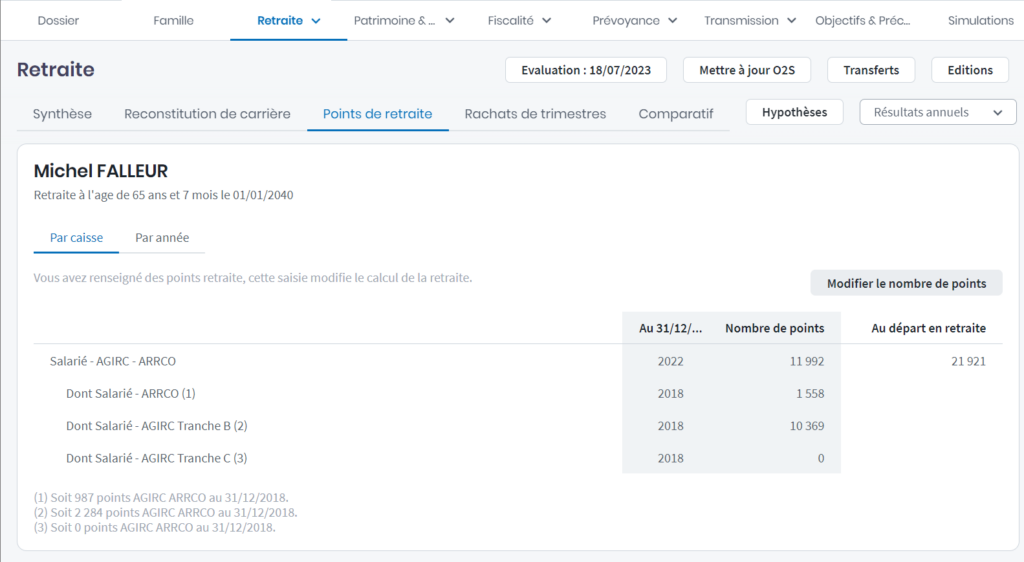Switch to the Comparatif tab
The image size is (1024, 562).
tap(676, 114)
